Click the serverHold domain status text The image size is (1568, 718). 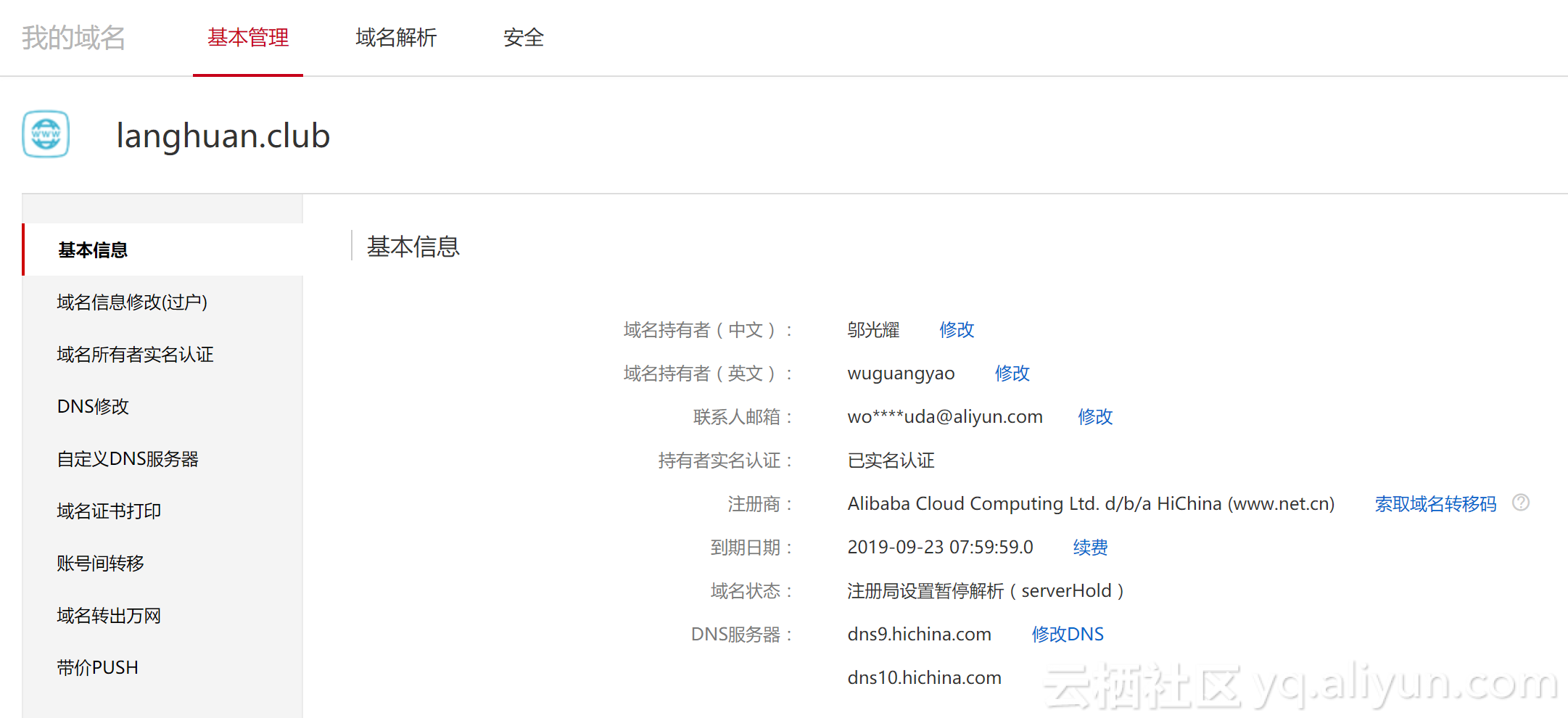(x=986, y=591)
